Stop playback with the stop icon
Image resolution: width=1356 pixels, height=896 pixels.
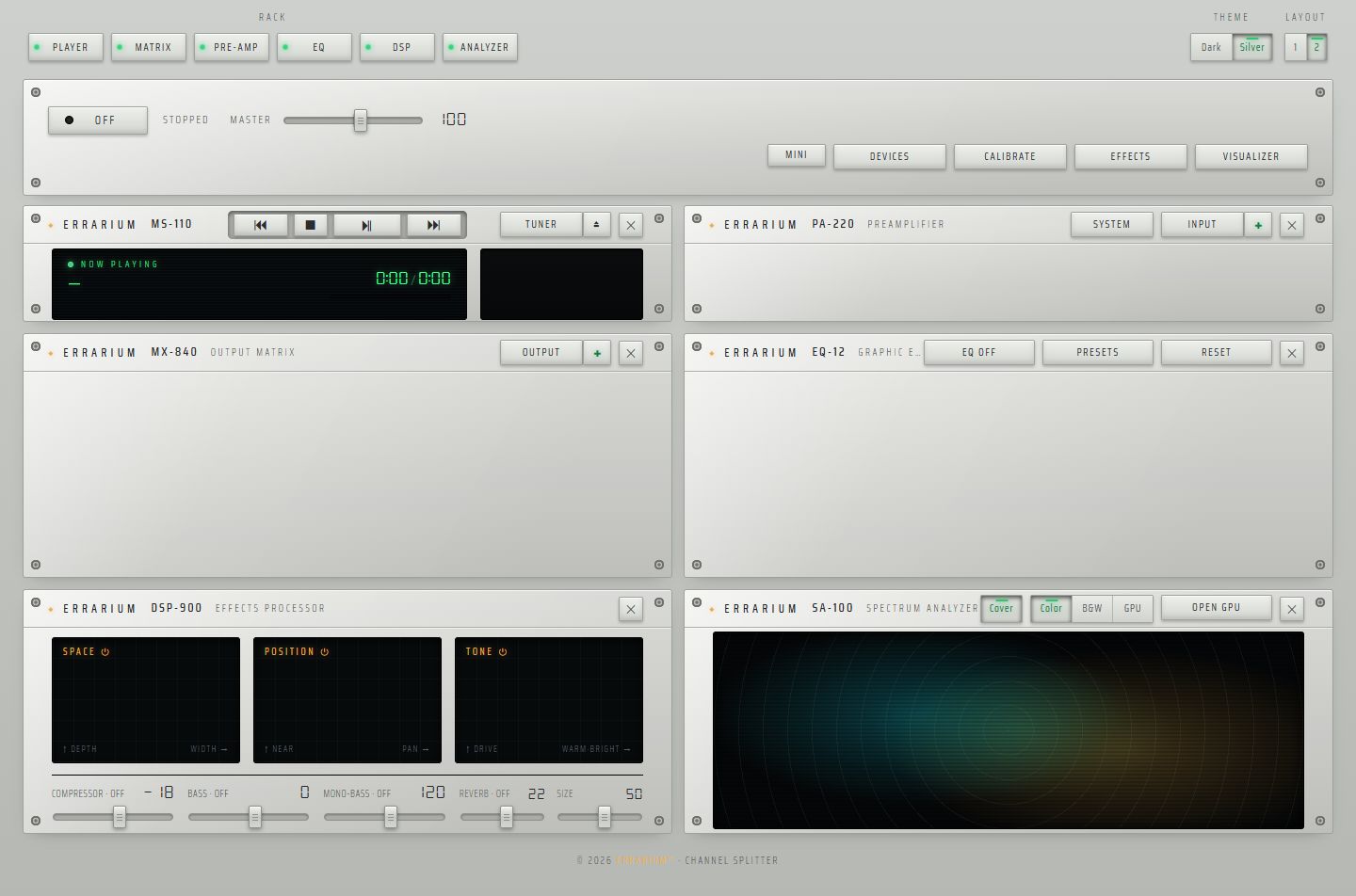[311, 225]
